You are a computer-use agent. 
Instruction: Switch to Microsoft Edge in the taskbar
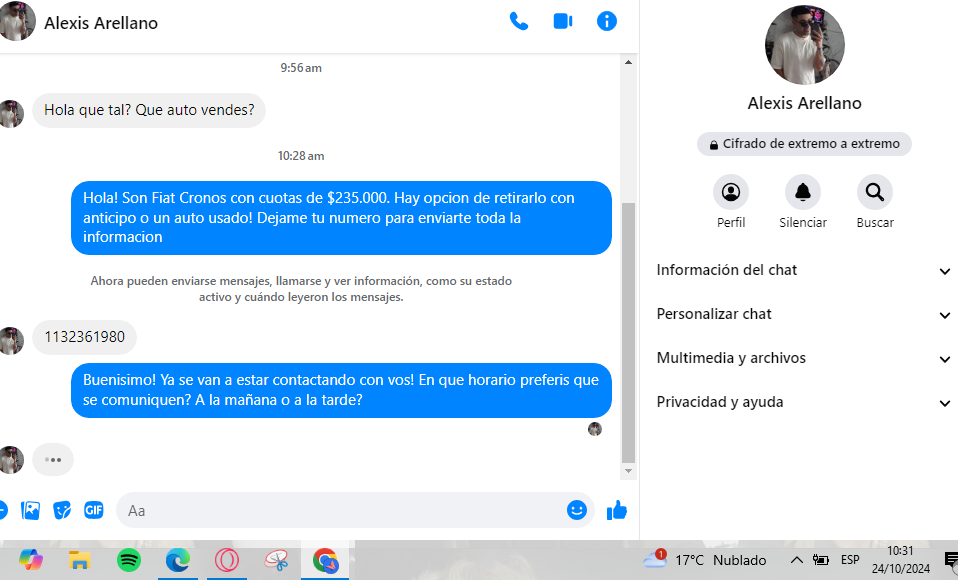178,560
